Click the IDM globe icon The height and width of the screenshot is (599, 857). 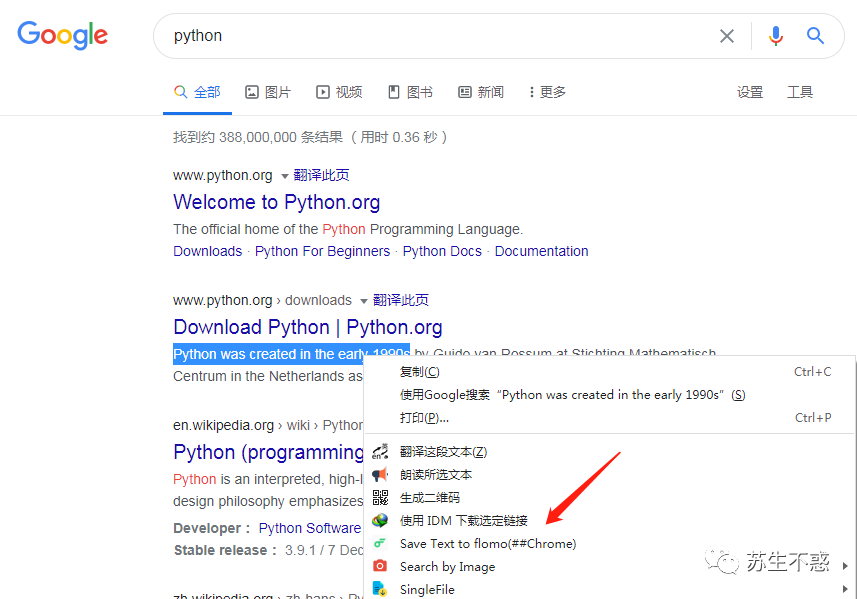click(380, 520)
